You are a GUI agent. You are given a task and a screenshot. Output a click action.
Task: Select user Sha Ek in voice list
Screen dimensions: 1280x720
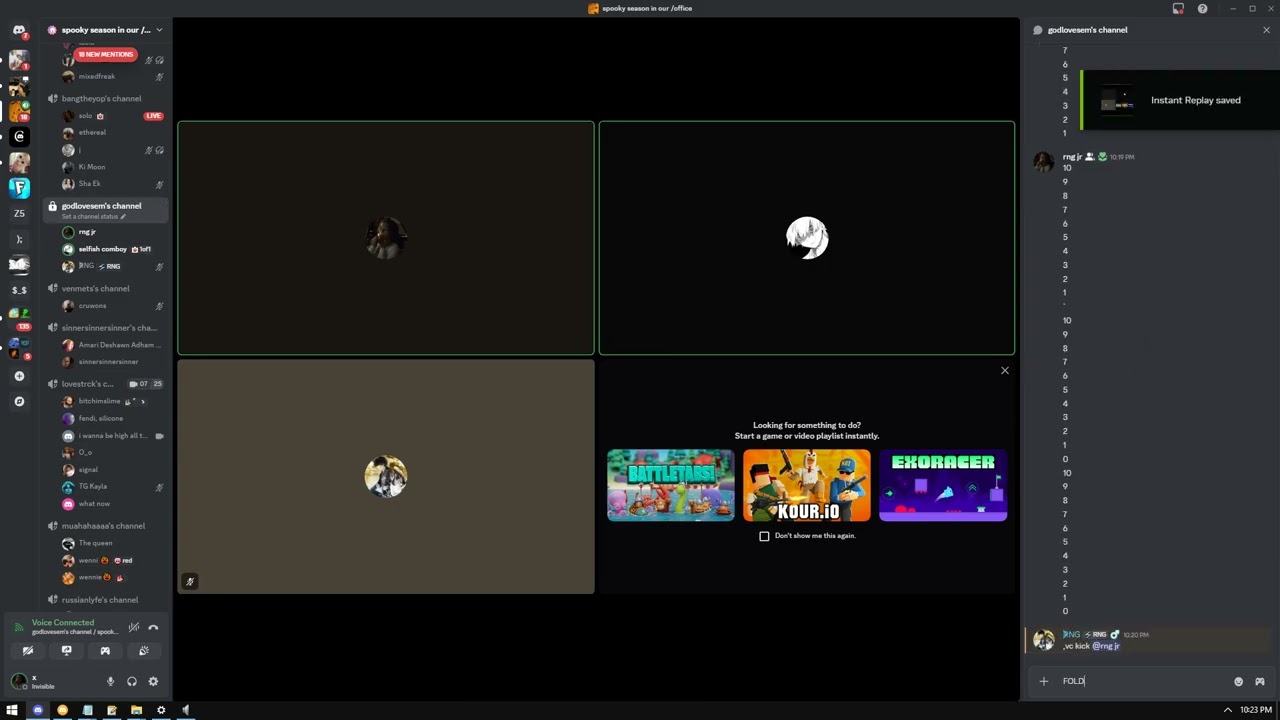89,184
